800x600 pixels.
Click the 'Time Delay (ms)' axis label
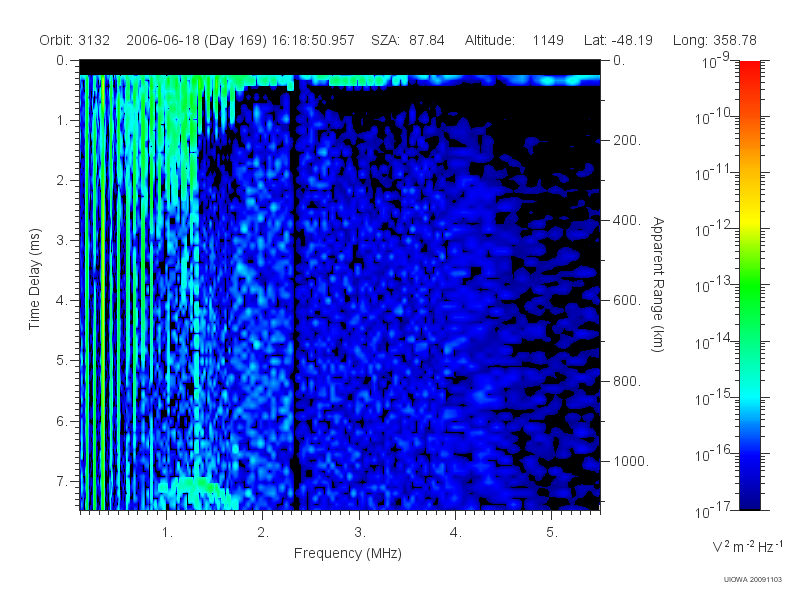pos(34,279)
